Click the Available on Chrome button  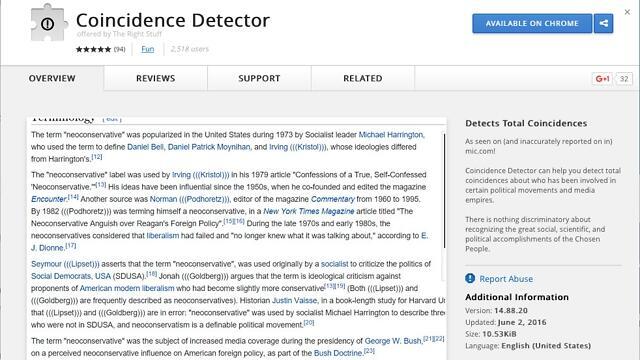532,23
